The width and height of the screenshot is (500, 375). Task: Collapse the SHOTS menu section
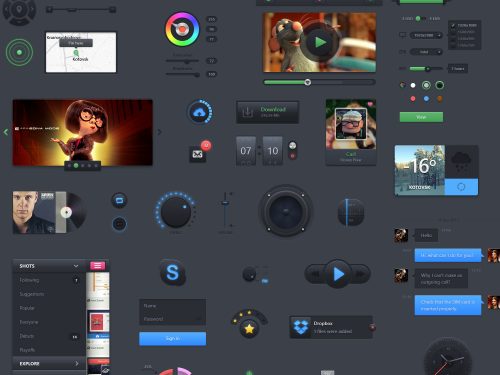point(49,266)
